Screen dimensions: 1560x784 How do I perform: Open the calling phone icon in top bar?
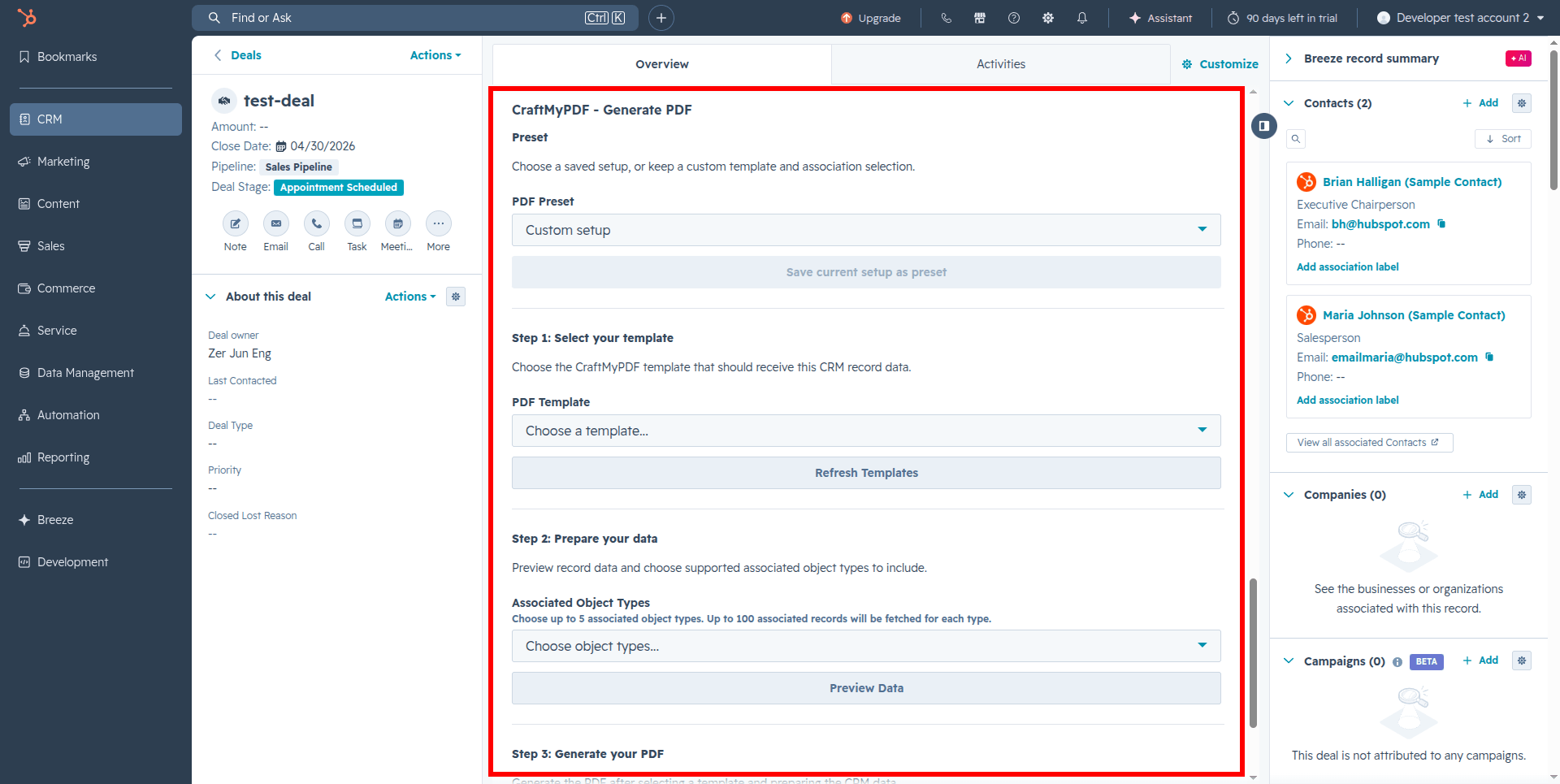click(x=947, y=18)
